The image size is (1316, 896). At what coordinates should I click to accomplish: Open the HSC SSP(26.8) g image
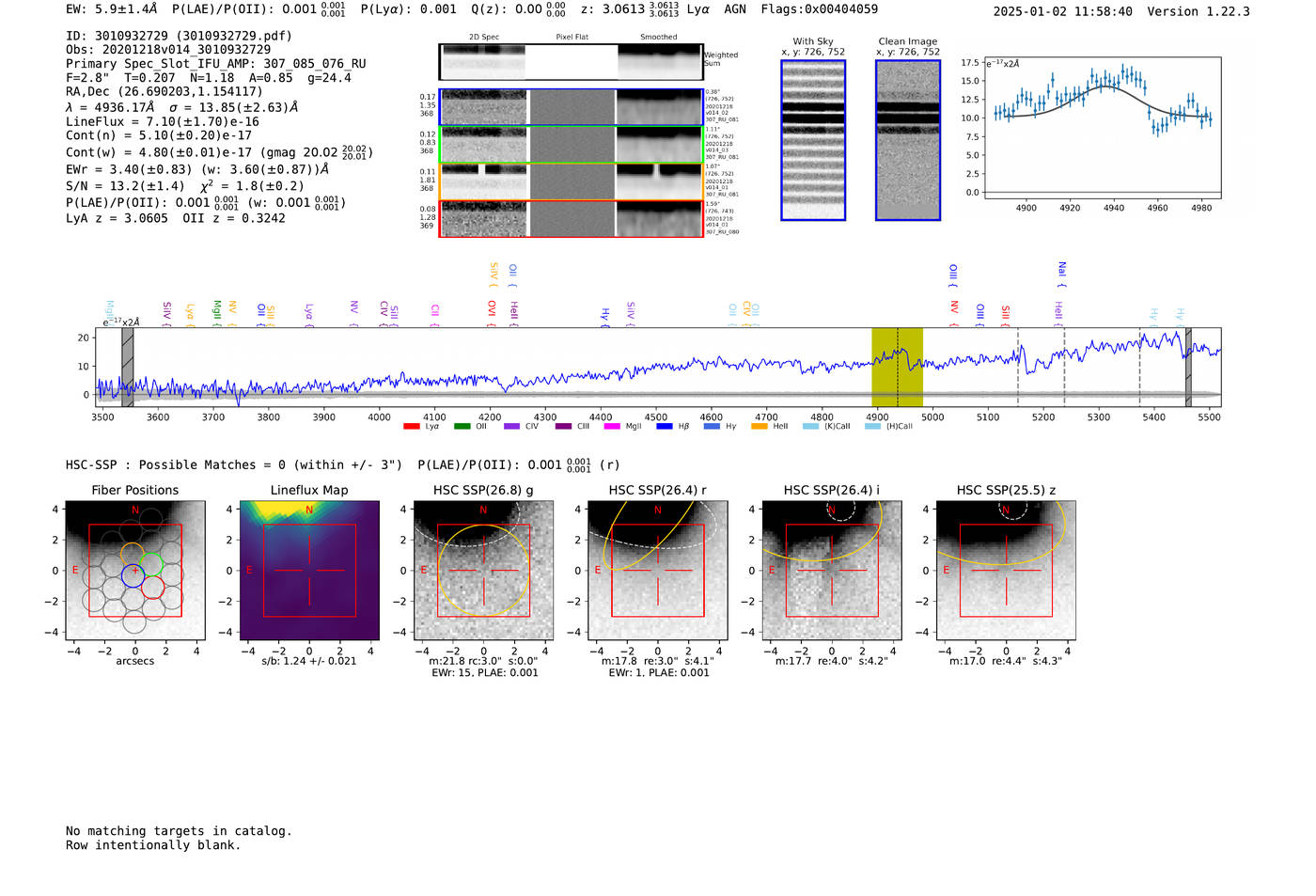tap(484, 571)
